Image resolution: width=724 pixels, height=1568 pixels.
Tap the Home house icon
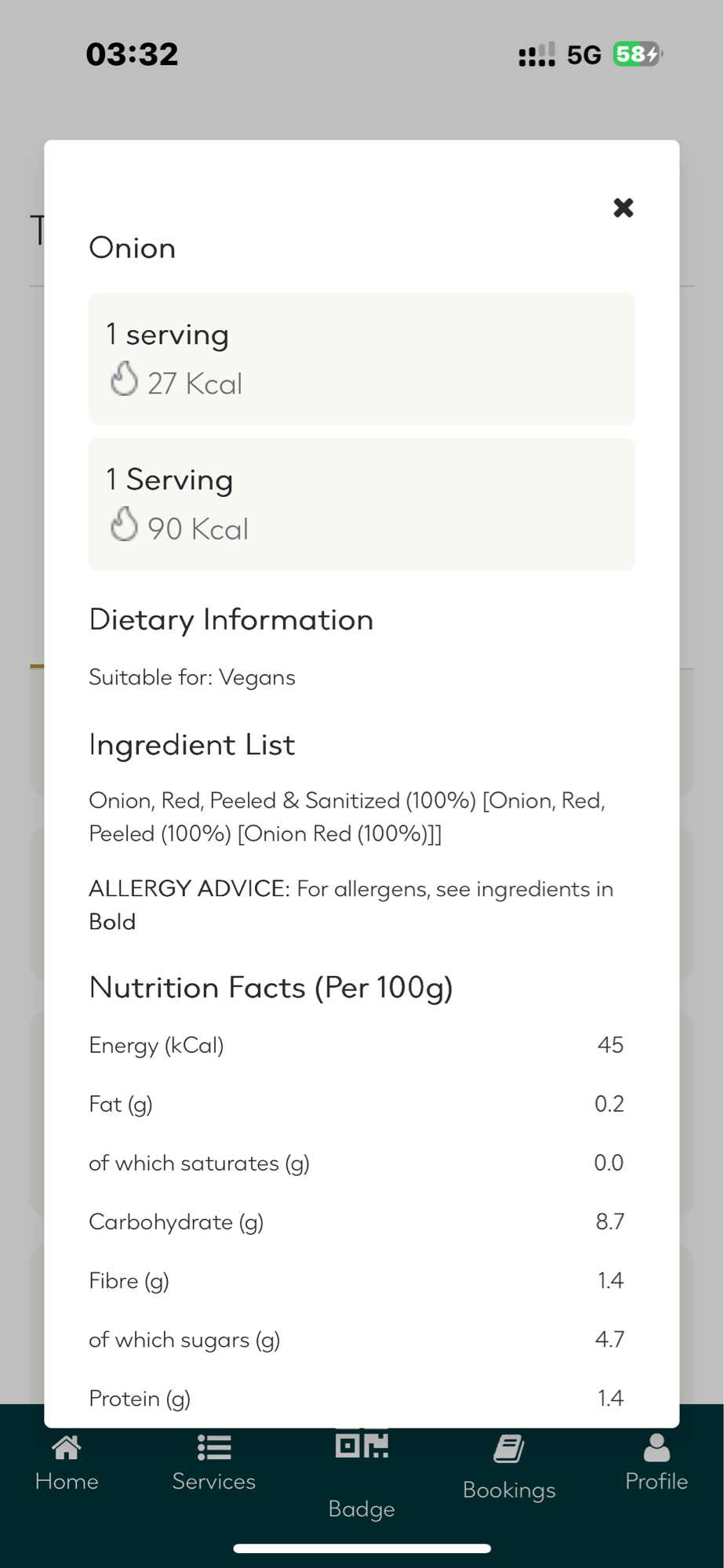(x=67, y=1447)
